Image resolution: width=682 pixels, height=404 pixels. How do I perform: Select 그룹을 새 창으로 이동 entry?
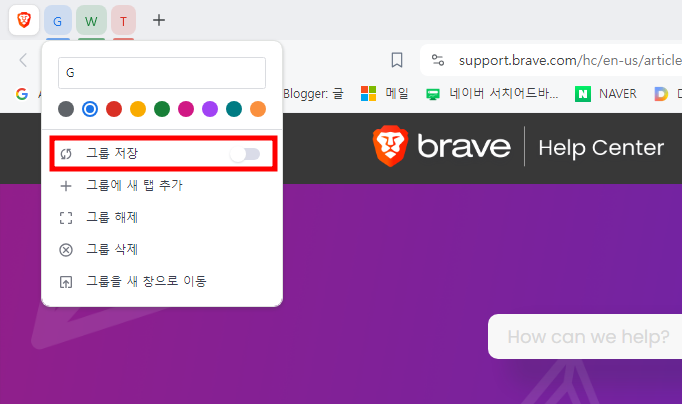[x=162, y=282]
